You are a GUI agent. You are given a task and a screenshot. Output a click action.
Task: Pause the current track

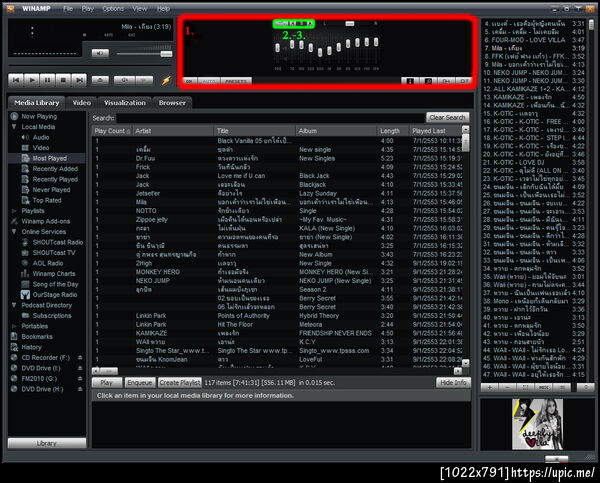[x=47, y=80]
